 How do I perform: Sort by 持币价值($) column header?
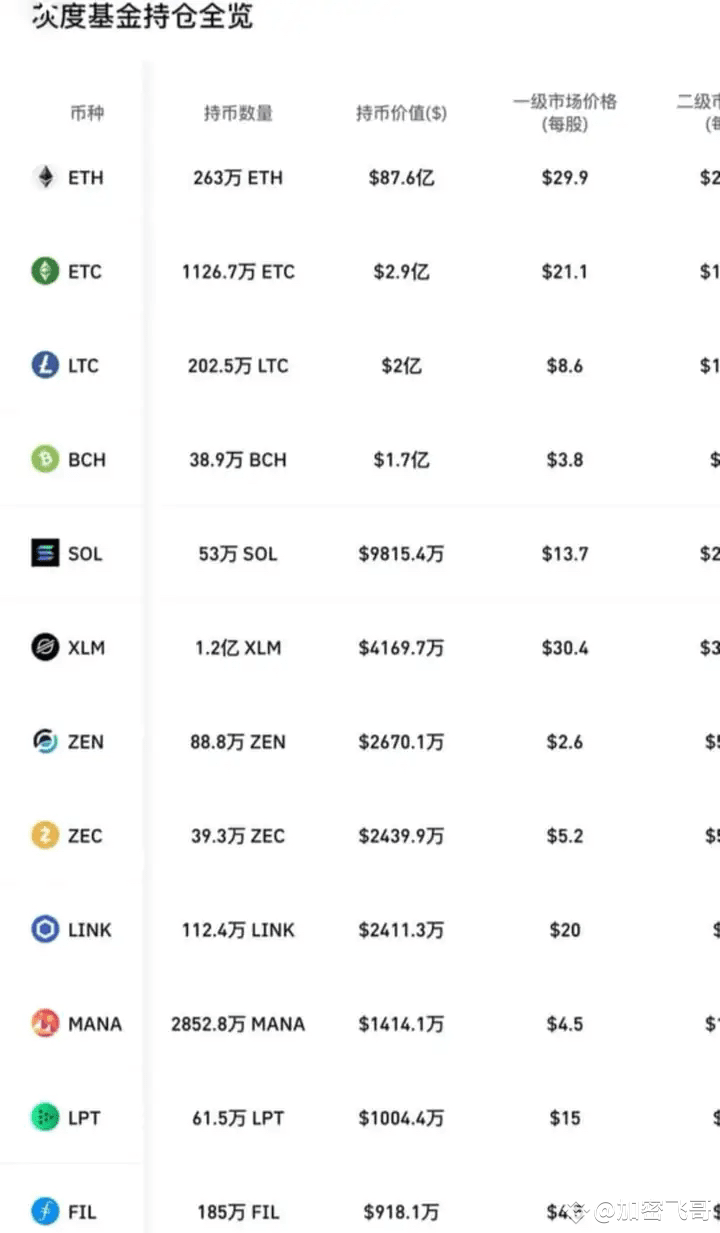pyautogui.click(x=401, y=113)
